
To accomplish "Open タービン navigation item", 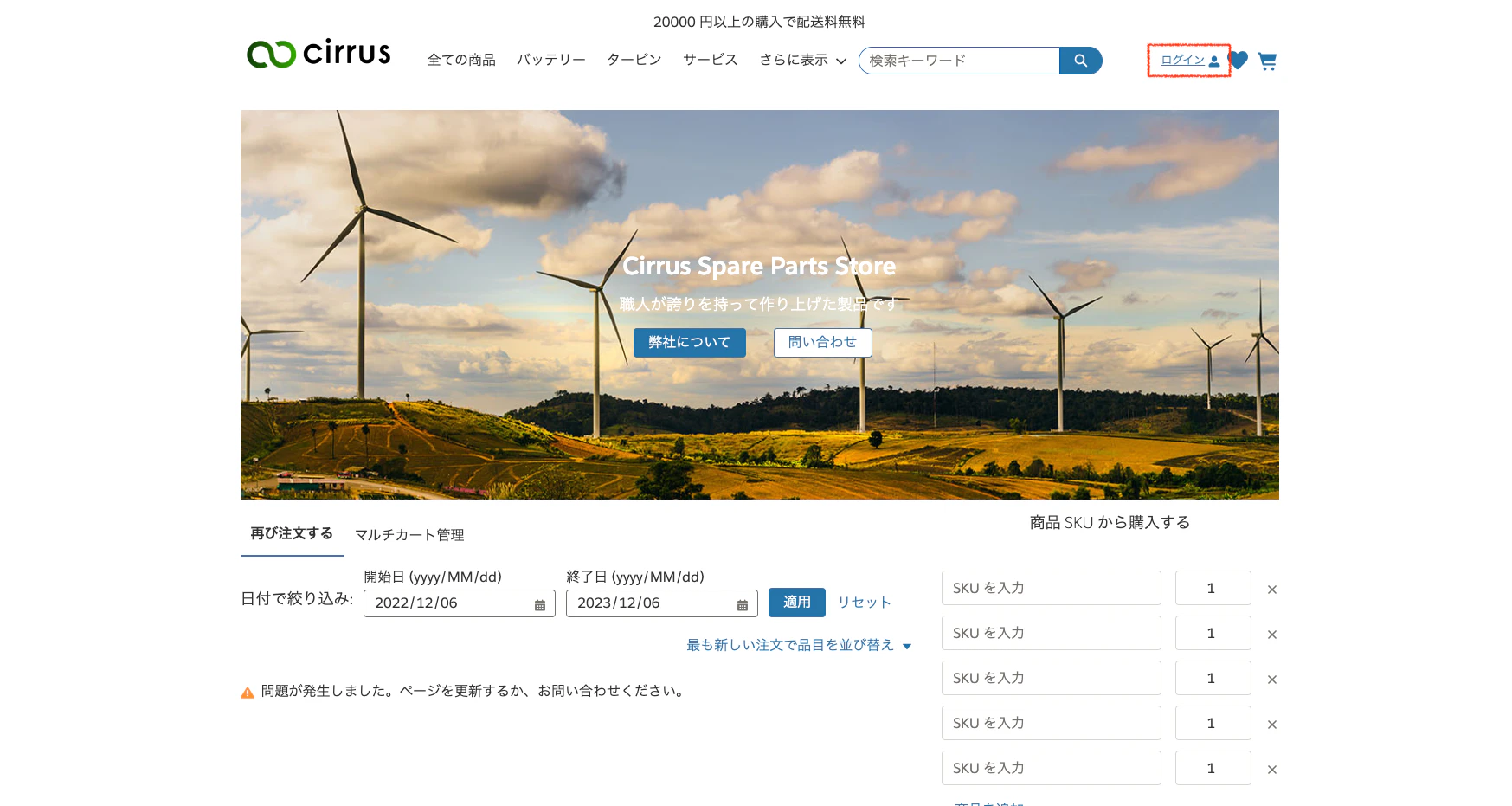I will pyautogui.click(x=634, y=60).
